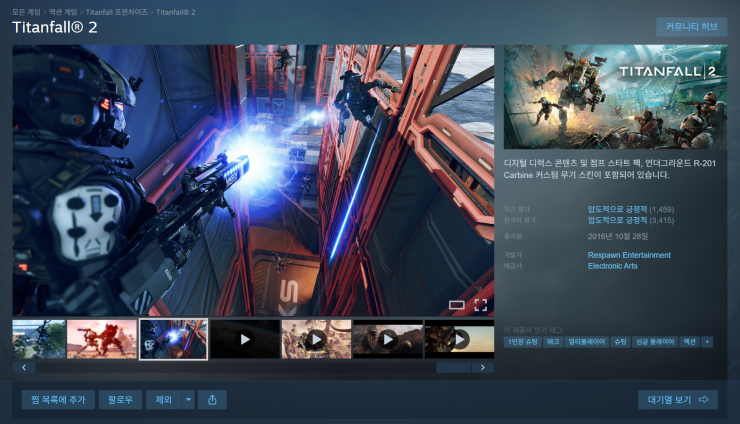
Task: Expand more tags with the plus button
Action: tap(707, 342)
